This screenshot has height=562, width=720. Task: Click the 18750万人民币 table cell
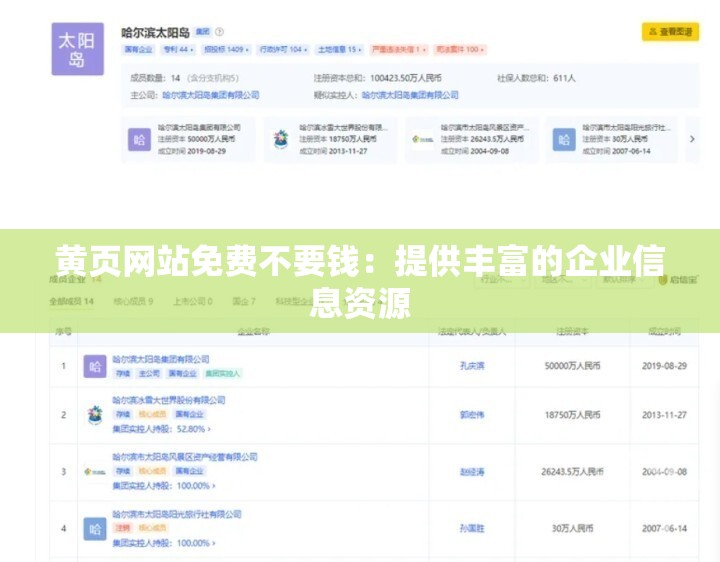pyautogui.click(x=572, y=415)
